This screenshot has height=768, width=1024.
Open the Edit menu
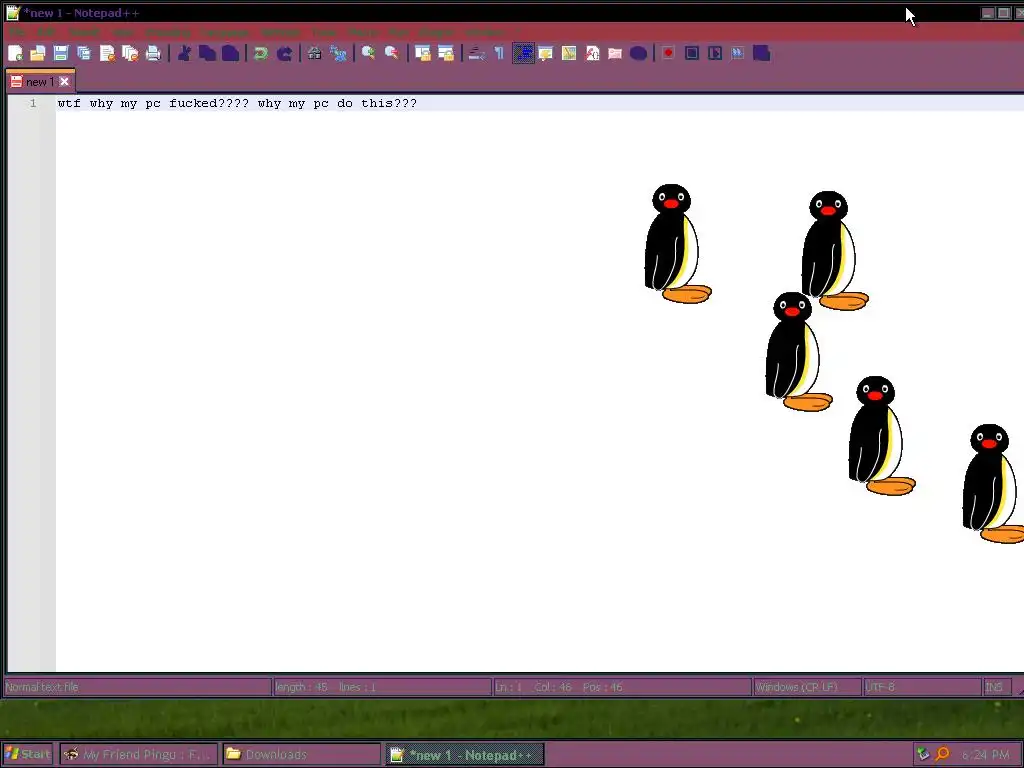[46, 32]
